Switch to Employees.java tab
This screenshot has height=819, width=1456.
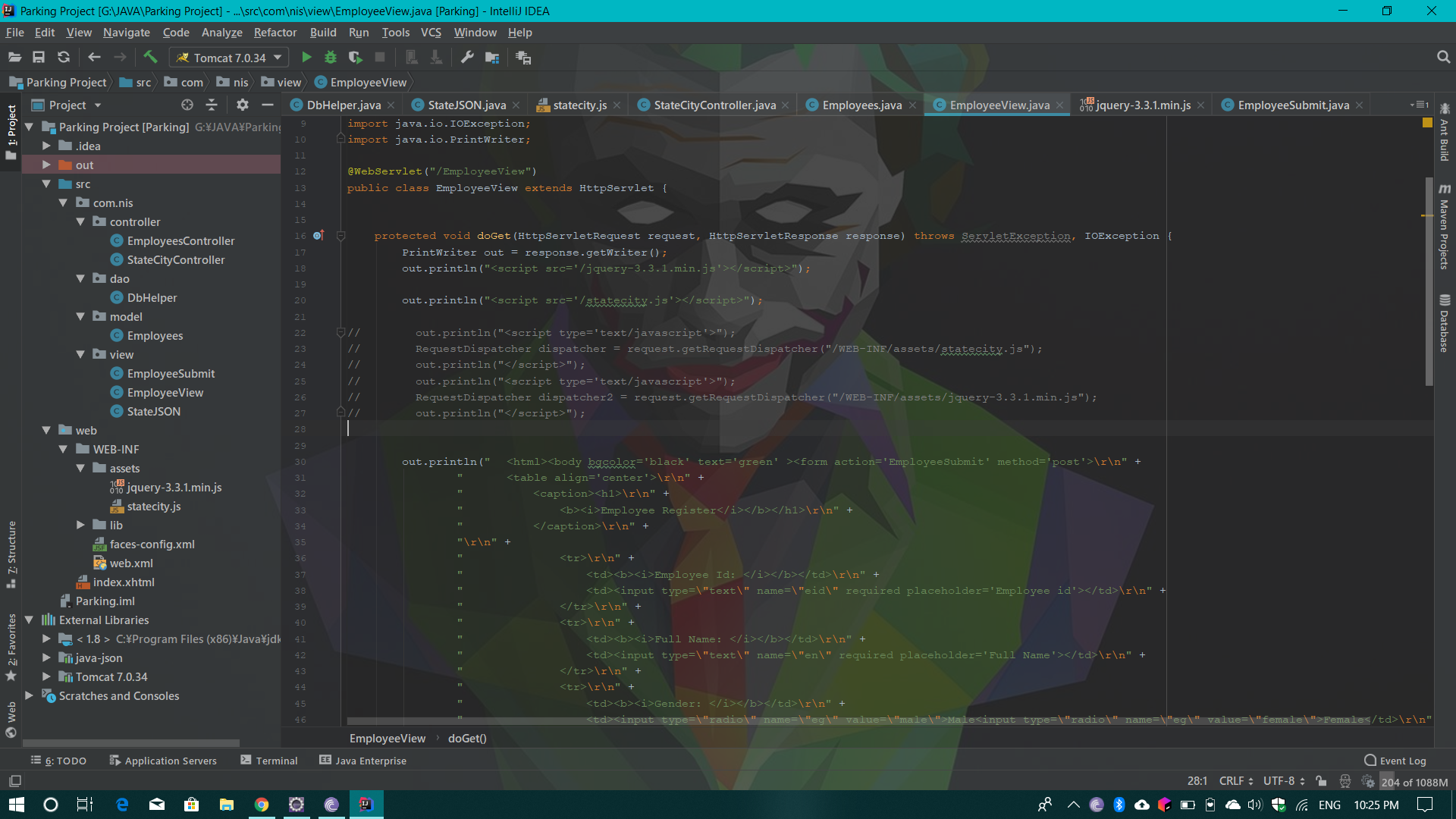[x=861, y=105]
